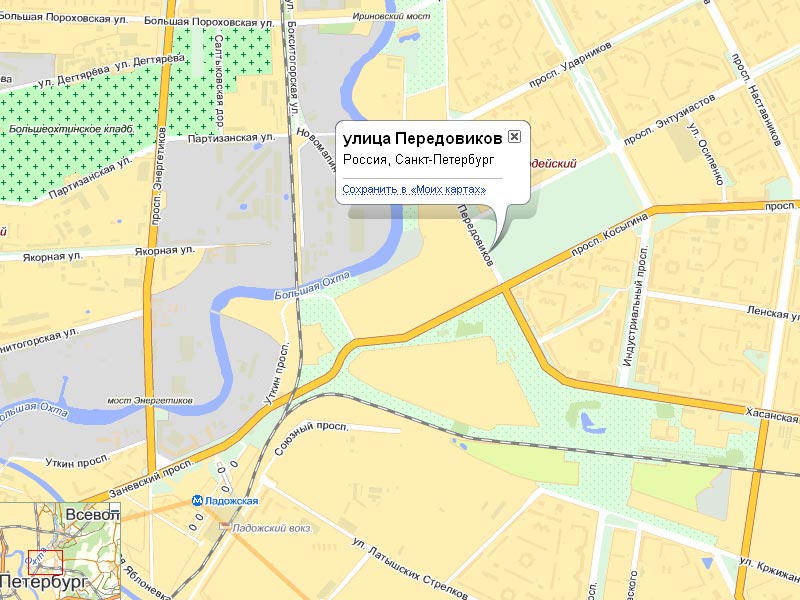Click the Большеохтинское кладб. cemetery label
The height and width of the screenshot is (600, 800).
(71, 129)
